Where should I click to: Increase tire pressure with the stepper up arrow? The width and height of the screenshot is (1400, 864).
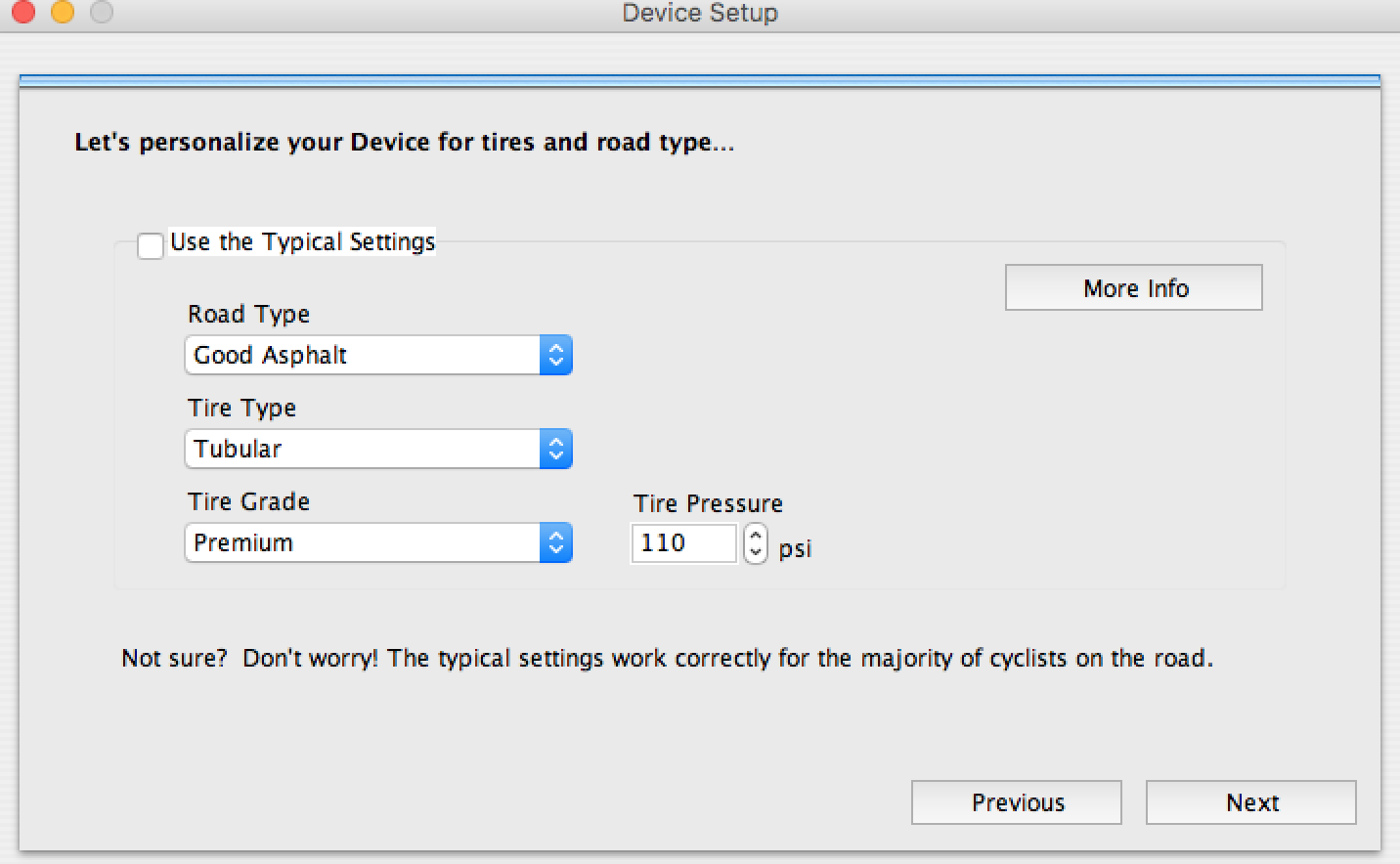click(x=756, y=535)
